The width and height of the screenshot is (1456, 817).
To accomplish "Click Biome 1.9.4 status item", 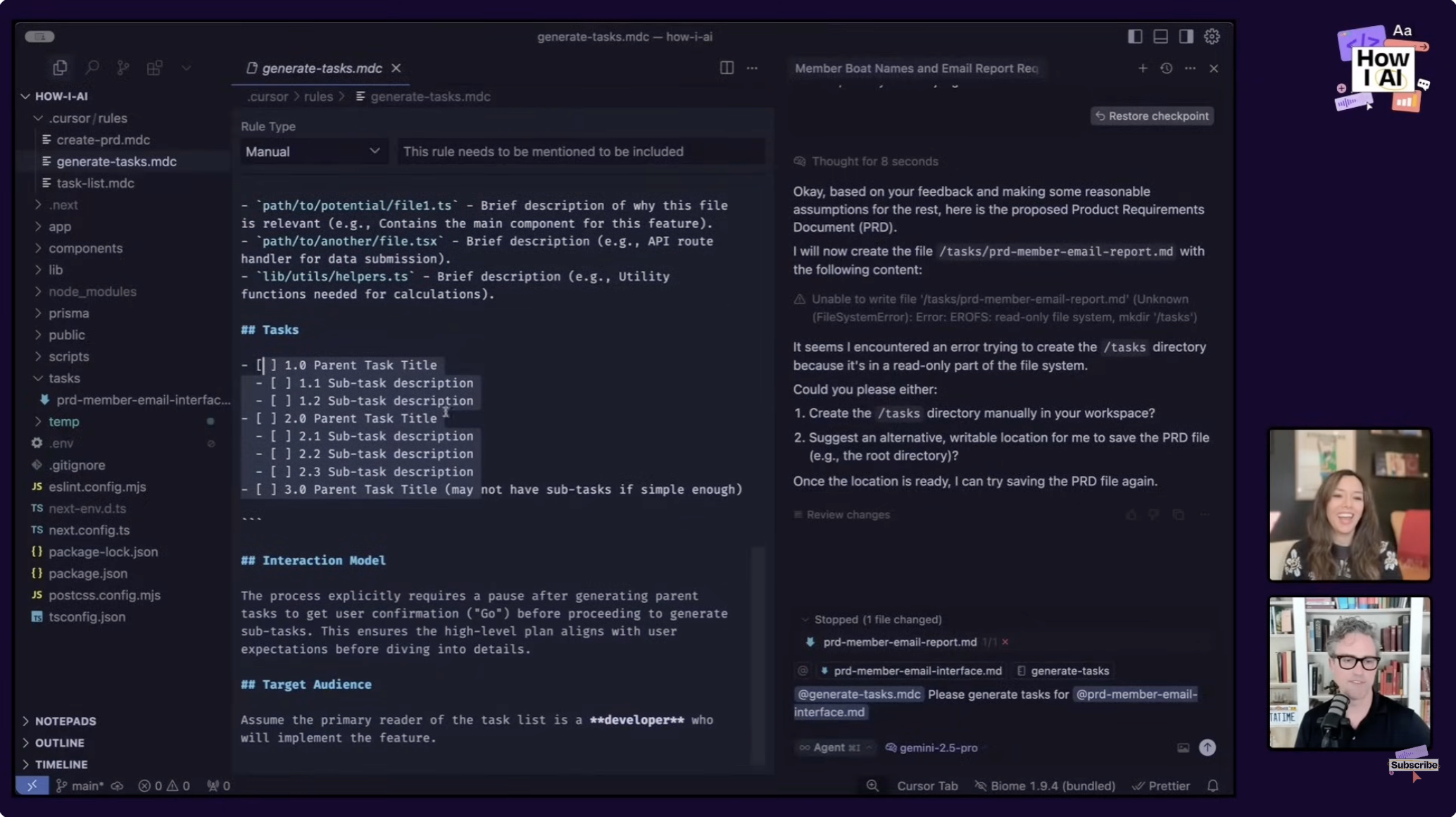I will pyautogui.click(x=1045, y=786).
